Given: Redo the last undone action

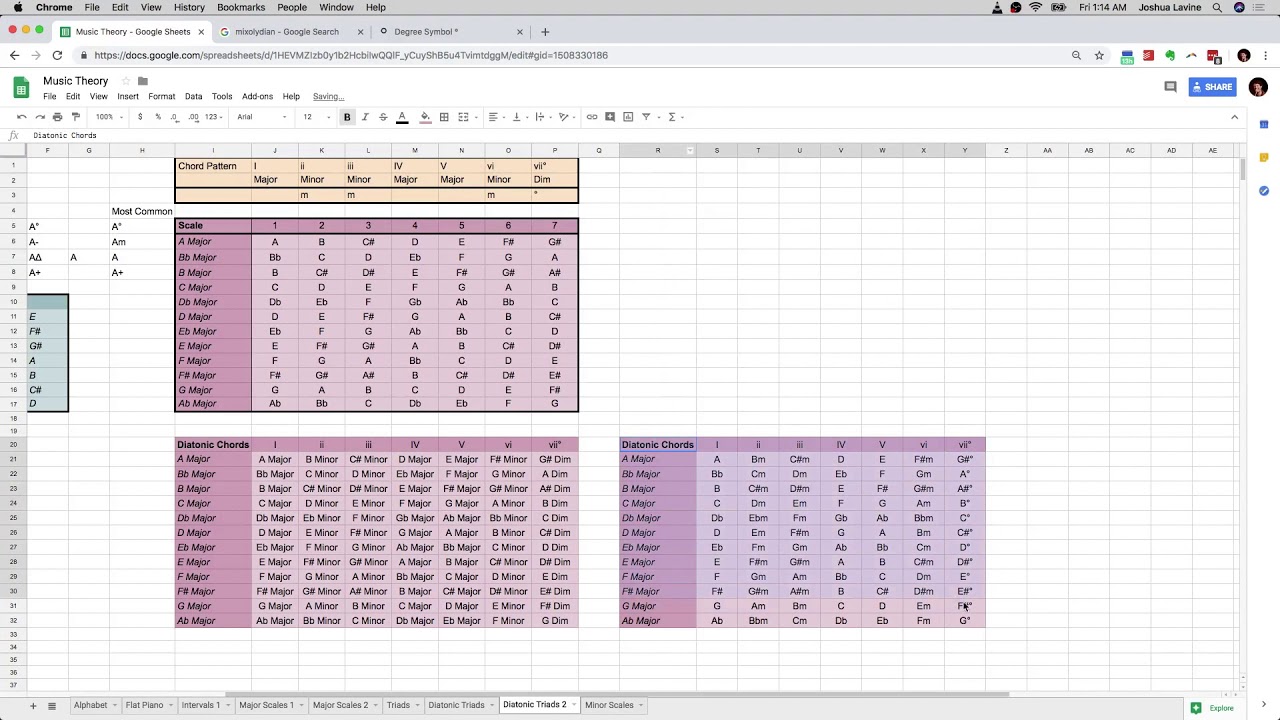Looking at the screenshot, I should tap(39, 117).
